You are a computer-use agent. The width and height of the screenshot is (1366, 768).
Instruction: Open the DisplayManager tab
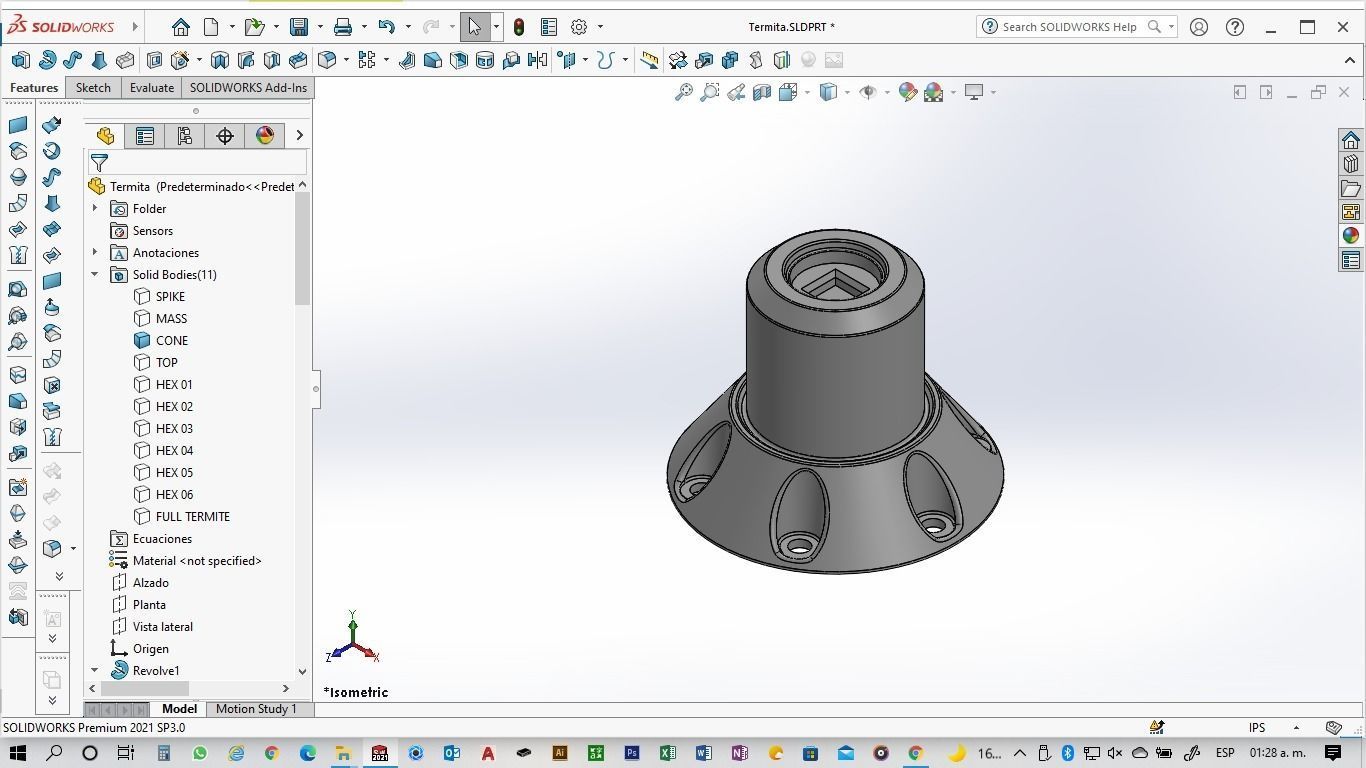click(x=265, y=136)
